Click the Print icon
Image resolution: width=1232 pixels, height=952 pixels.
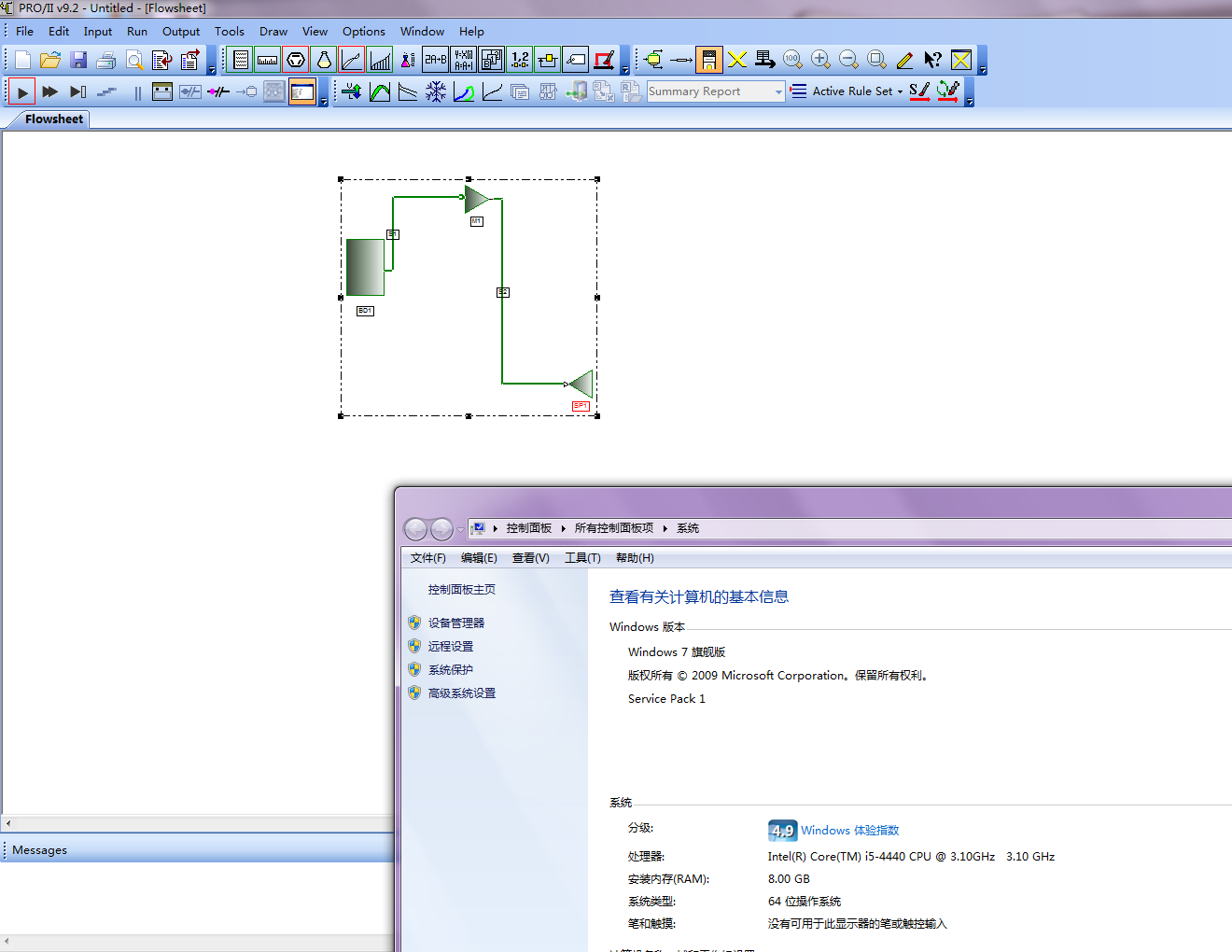106,61
